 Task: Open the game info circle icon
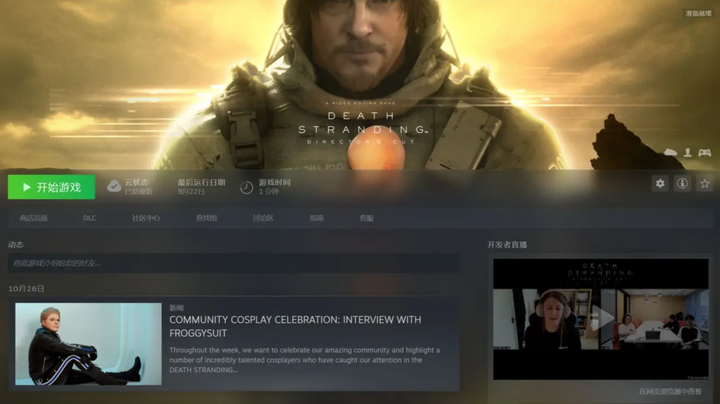[682, 184]
